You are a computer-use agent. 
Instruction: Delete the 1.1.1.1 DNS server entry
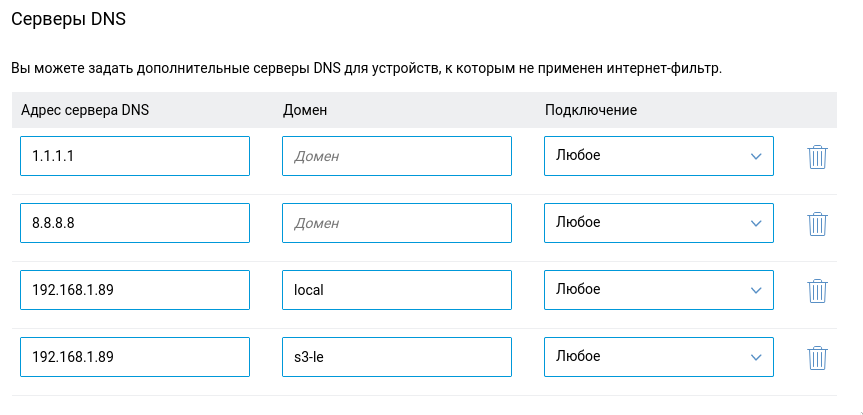817,157
